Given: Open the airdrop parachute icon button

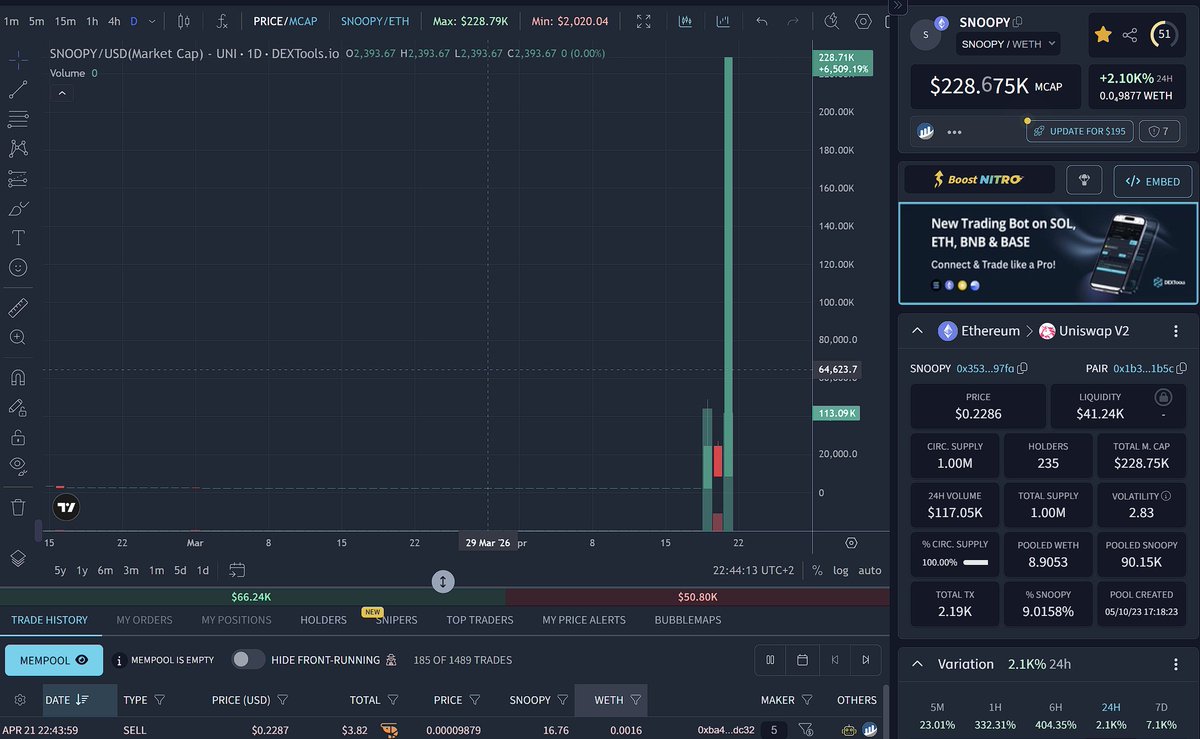Looking at the screenshot, I should click(1083, 181).
